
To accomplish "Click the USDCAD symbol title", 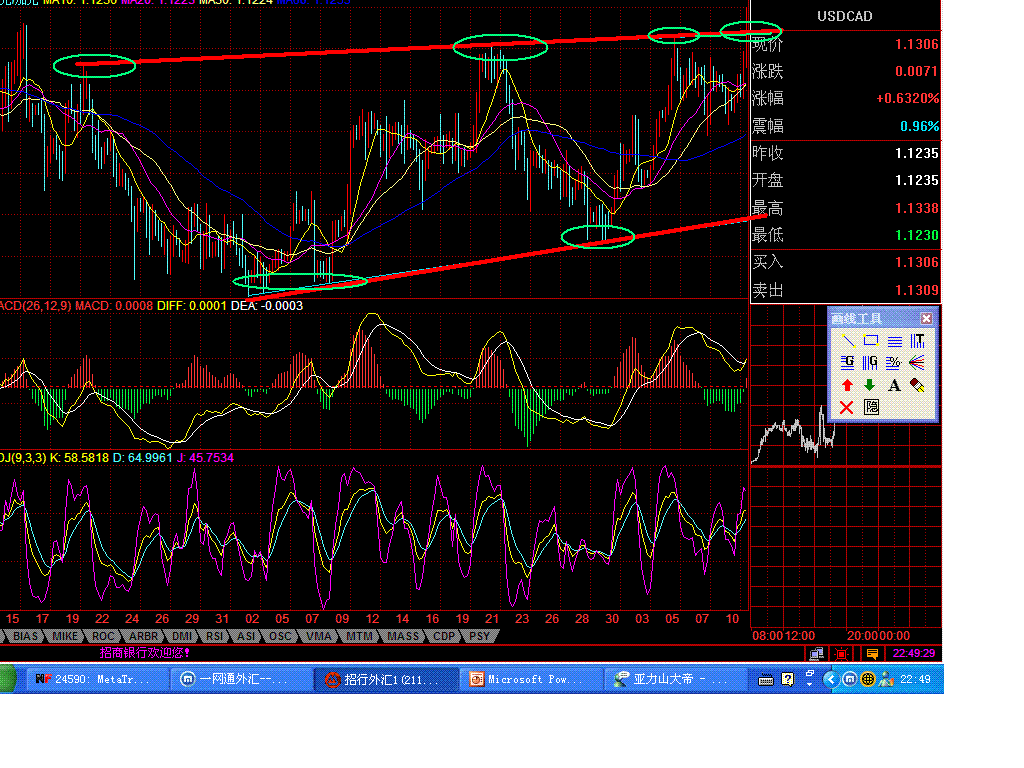I will [844, 16].
